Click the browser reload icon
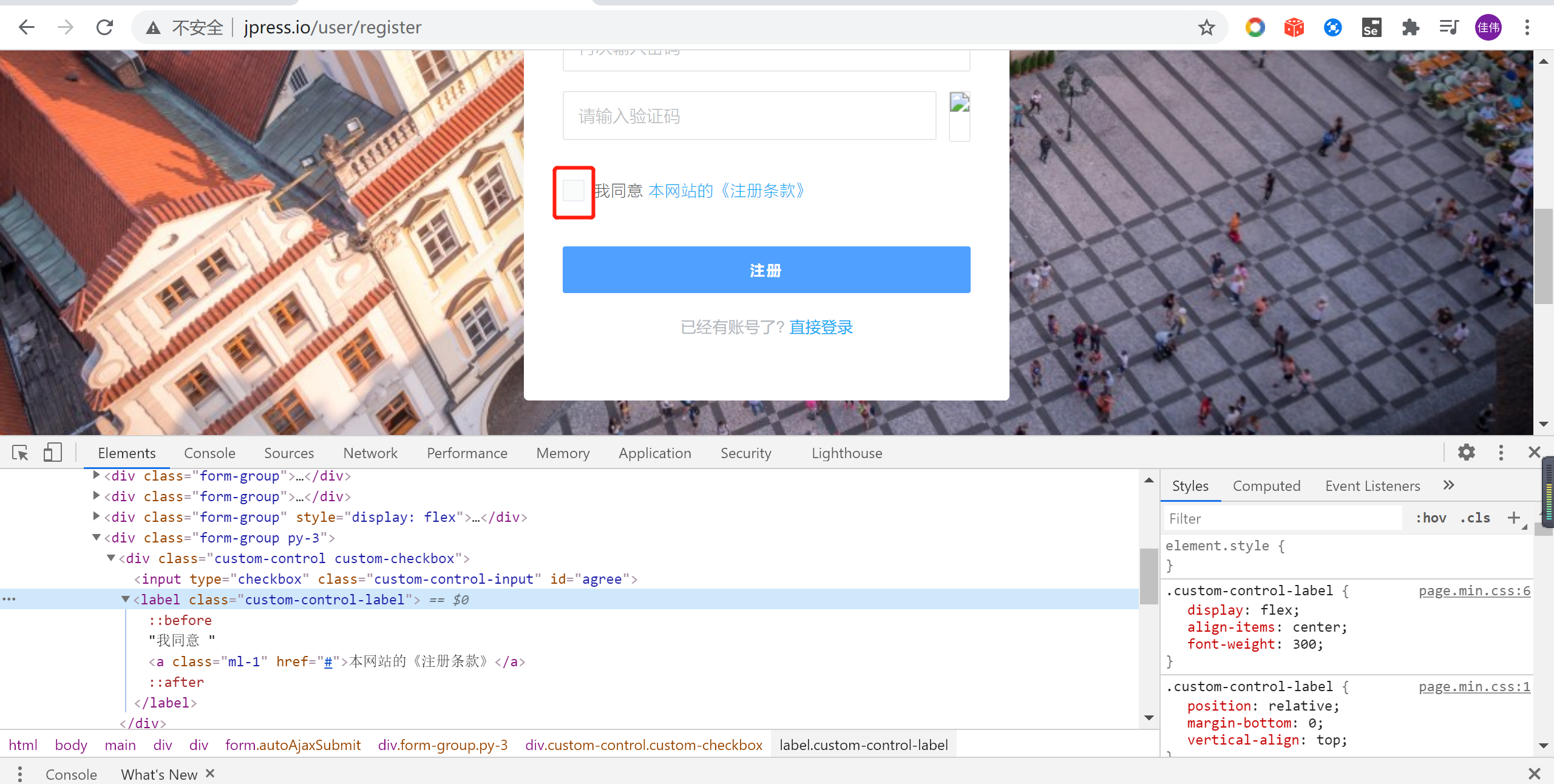Image resolution: width=1554 pixels, height=784 pixels. click(104, 27)
